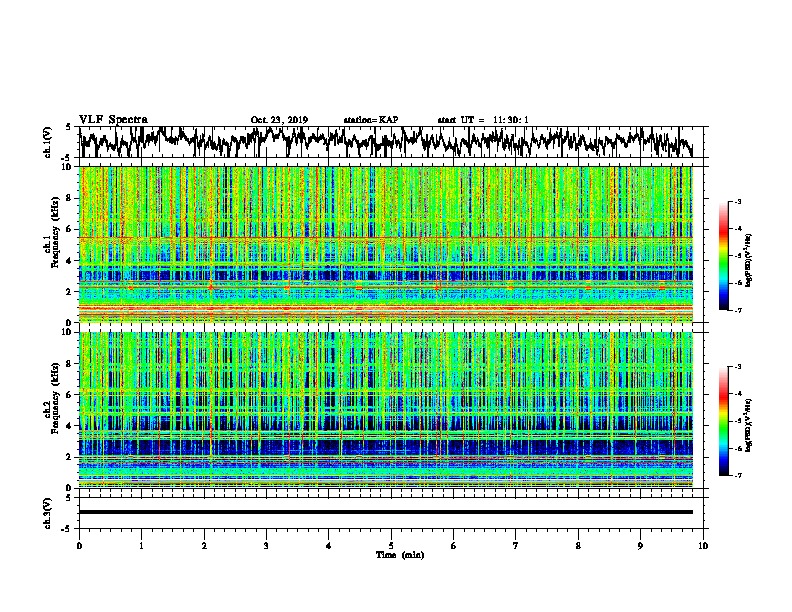The image size is (792, 612).
Task: Click the log(PSD) label of lower colorbar
Action: tap(748, 426)
